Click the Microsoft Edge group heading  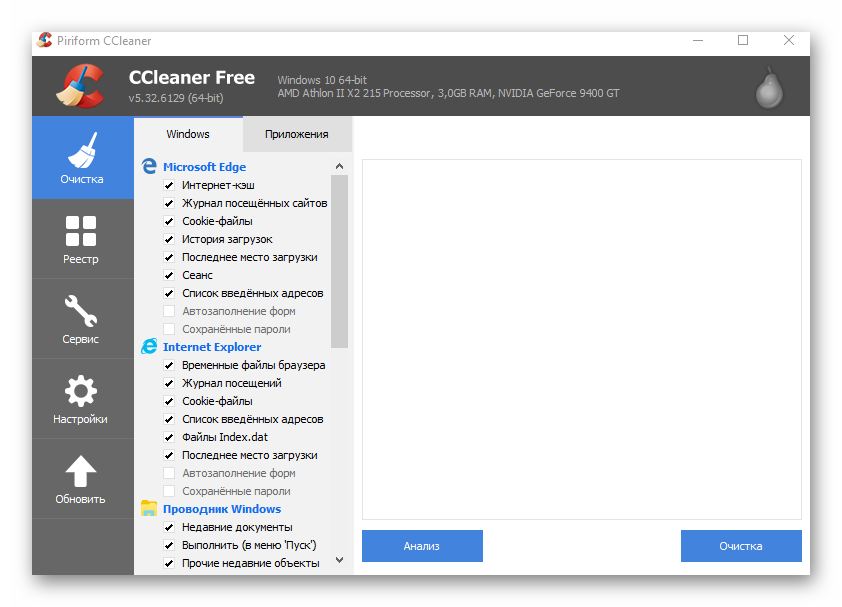coord(205,167)
